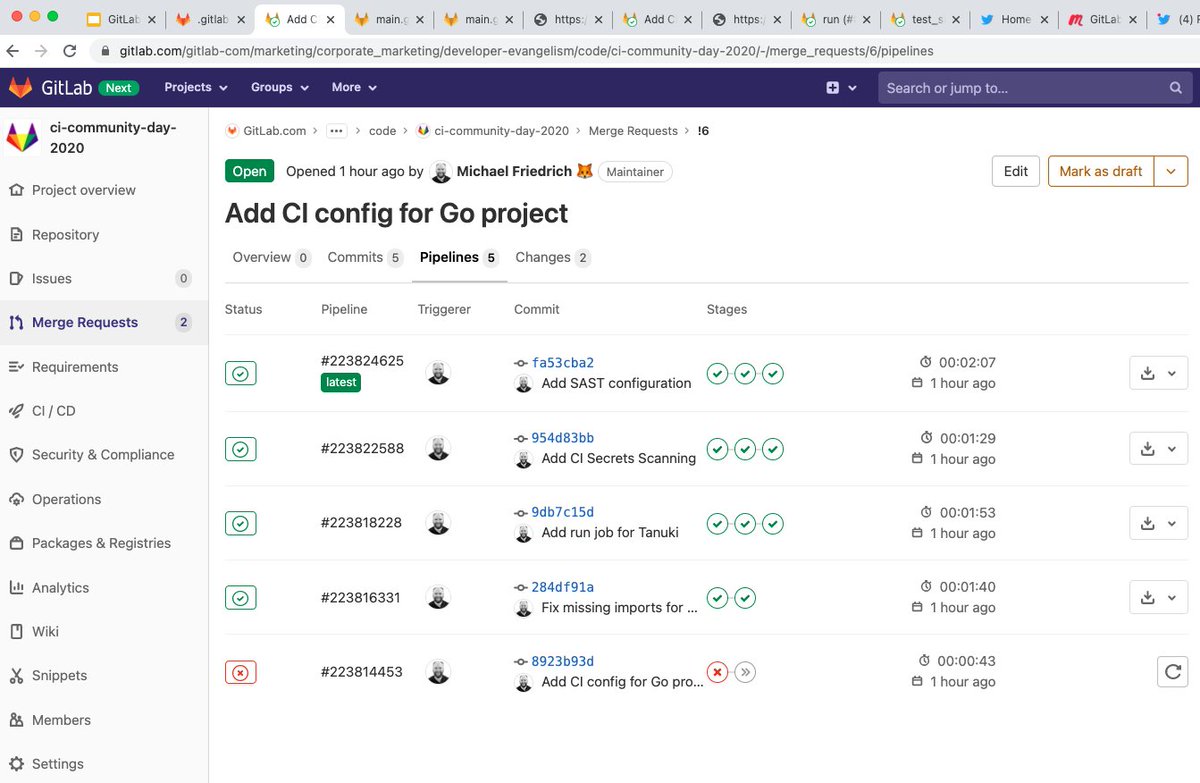
Task: Click the Operations sidebar icon
Action: click(16, 499)
